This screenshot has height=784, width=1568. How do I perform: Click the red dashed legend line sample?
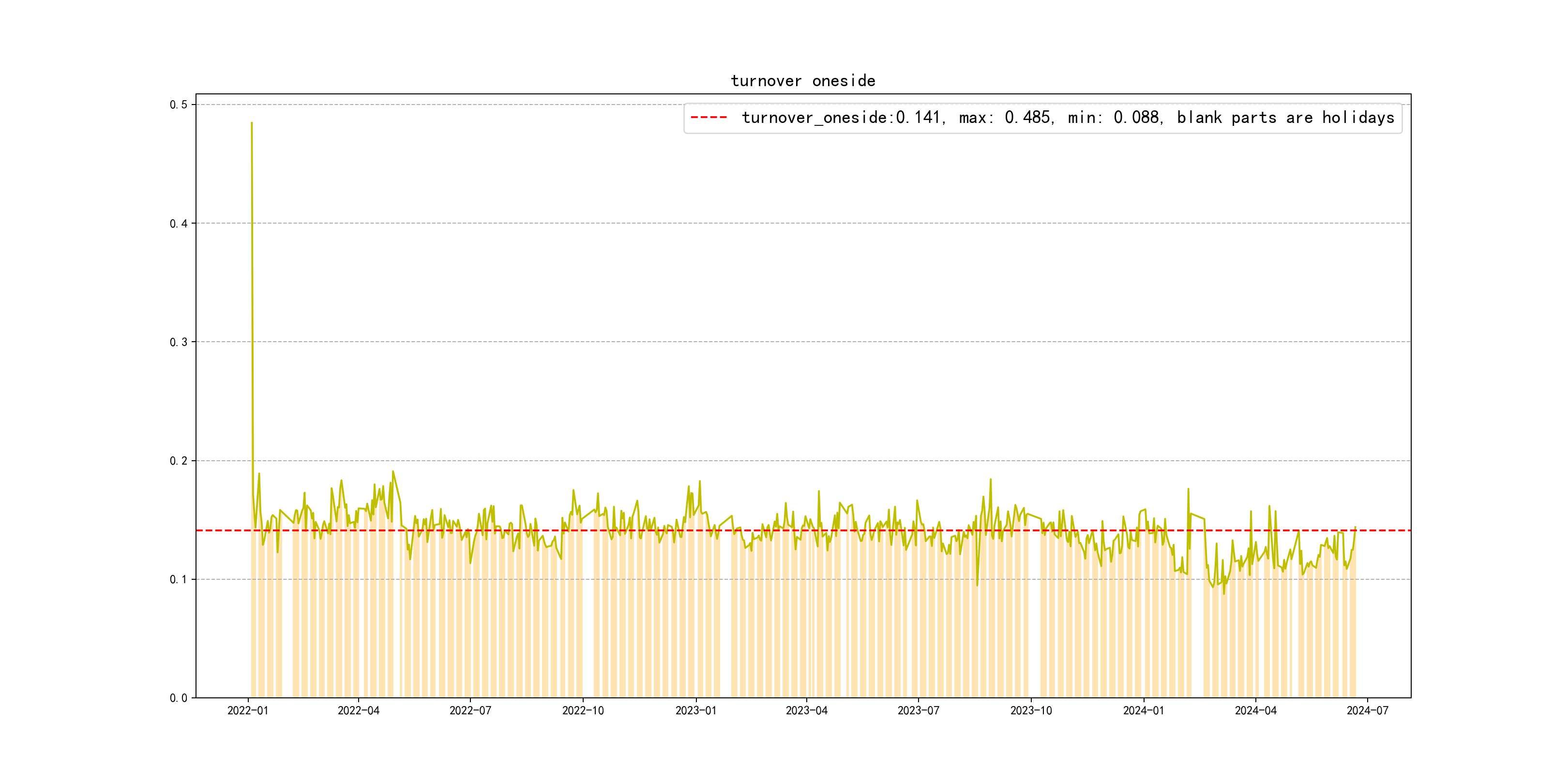pos(709,118)
